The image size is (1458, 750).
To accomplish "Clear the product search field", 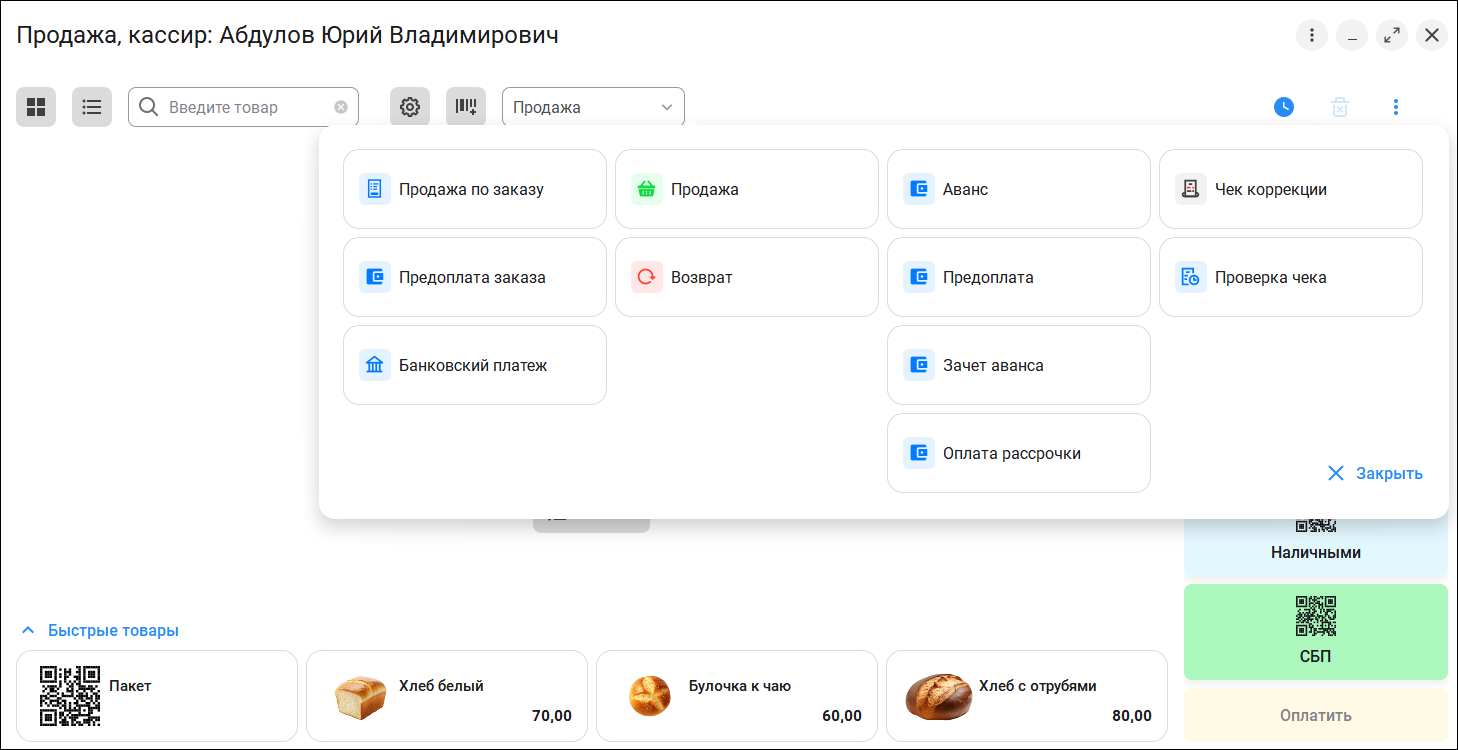I will (341, 107).
